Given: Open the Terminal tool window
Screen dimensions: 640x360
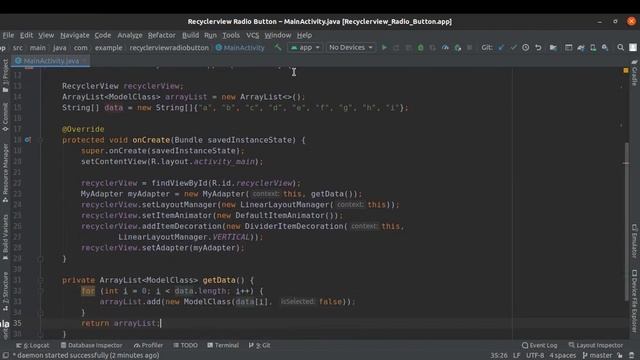Looking at the screenshot, I should click(223, 345).
